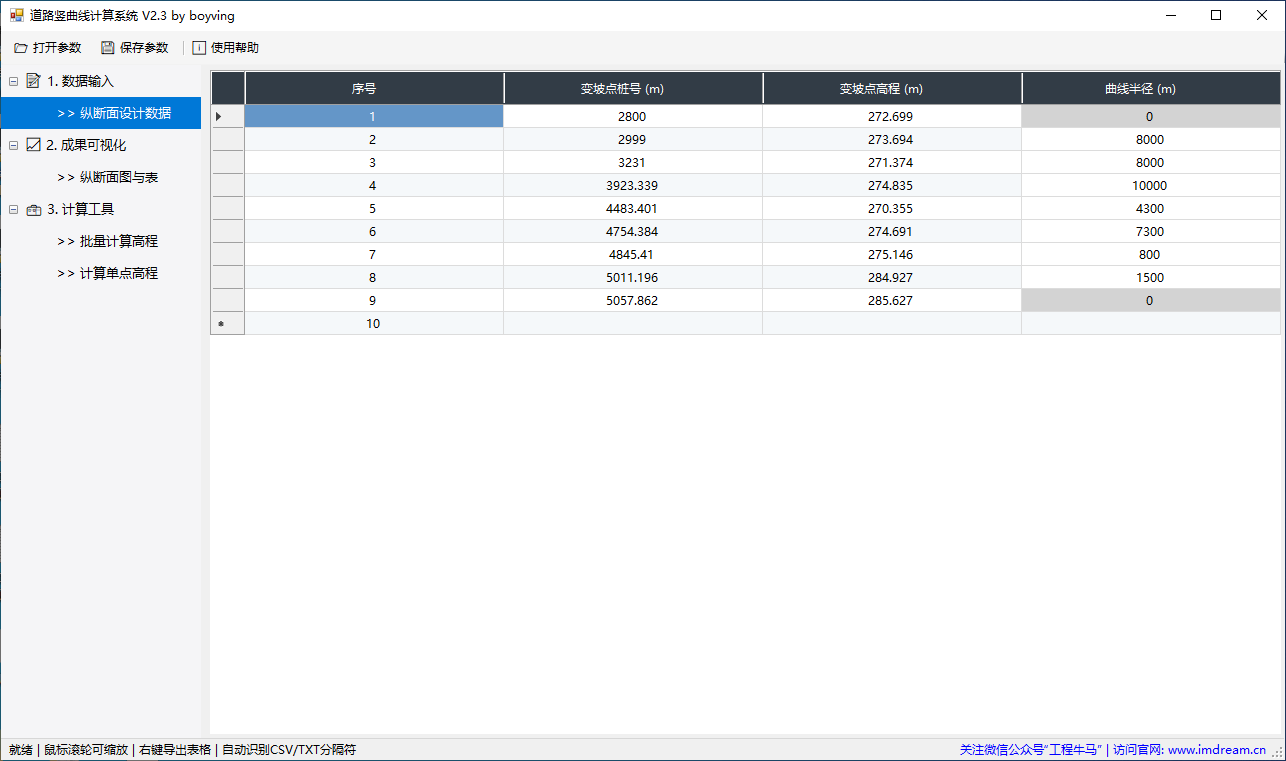This screenshot has width=1286, height=761.
Task: Click the 曲线半径 column header
Action: pyautogui.click(x=1150, y=88)
